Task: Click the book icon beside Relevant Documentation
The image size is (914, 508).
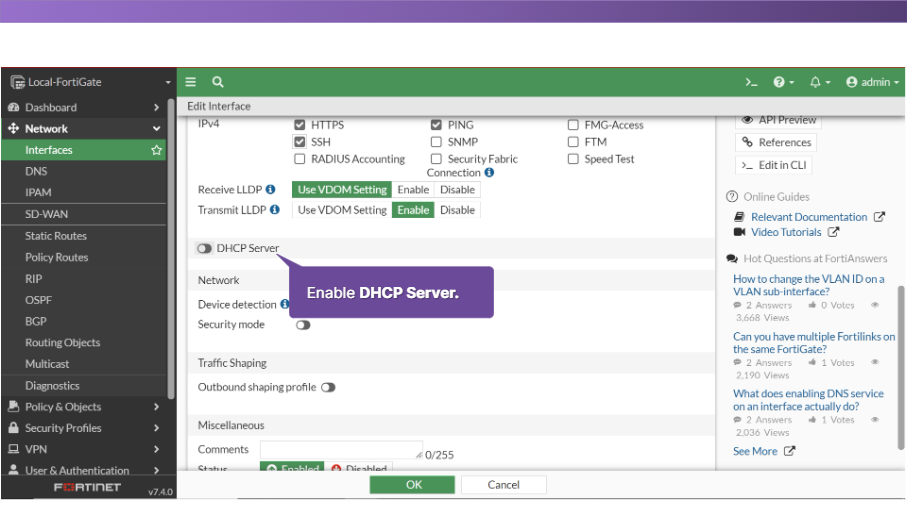Action: (739, 217)
